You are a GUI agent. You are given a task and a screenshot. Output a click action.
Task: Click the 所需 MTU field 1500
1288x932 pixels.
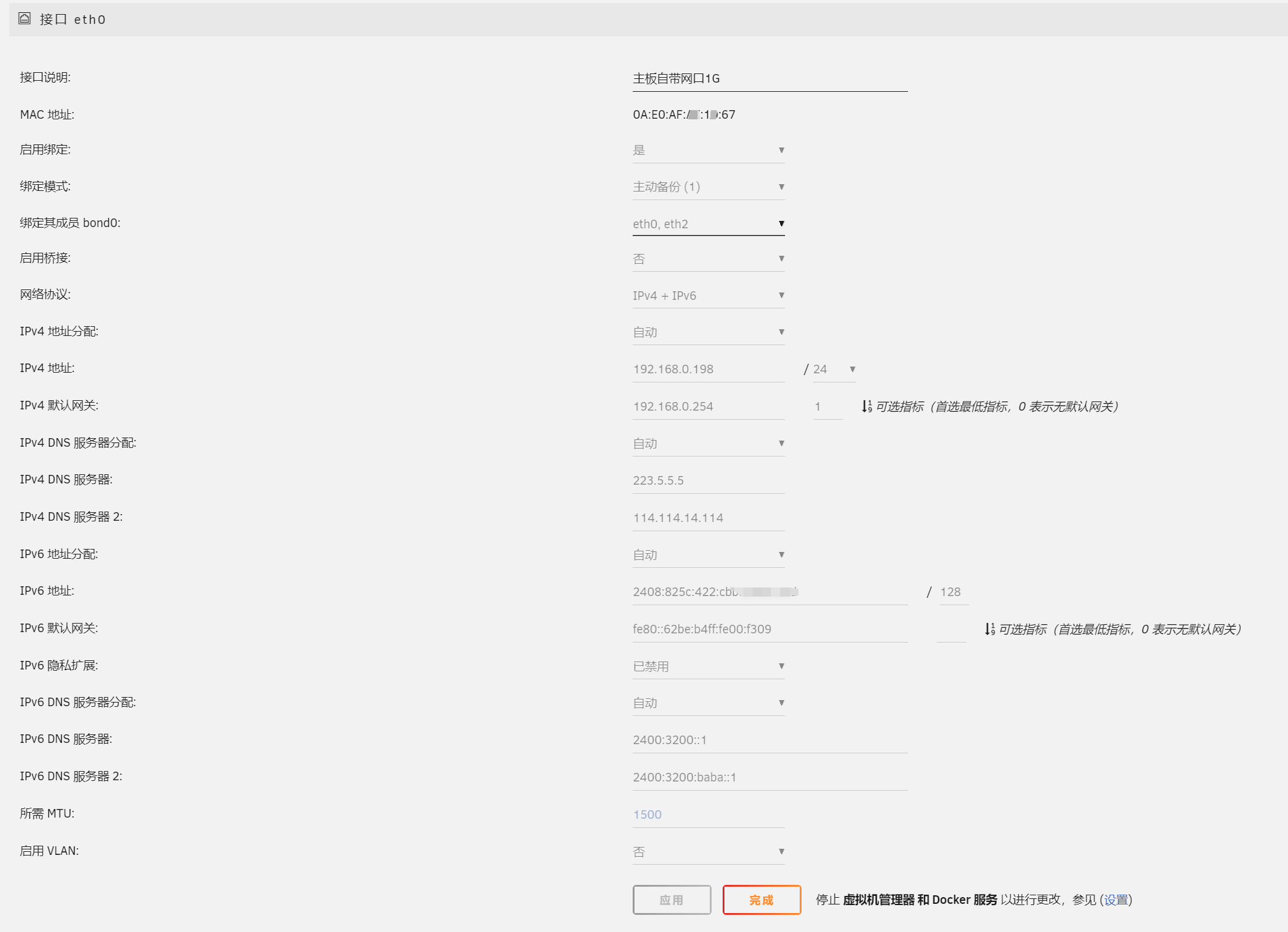[x=709, y=815]
